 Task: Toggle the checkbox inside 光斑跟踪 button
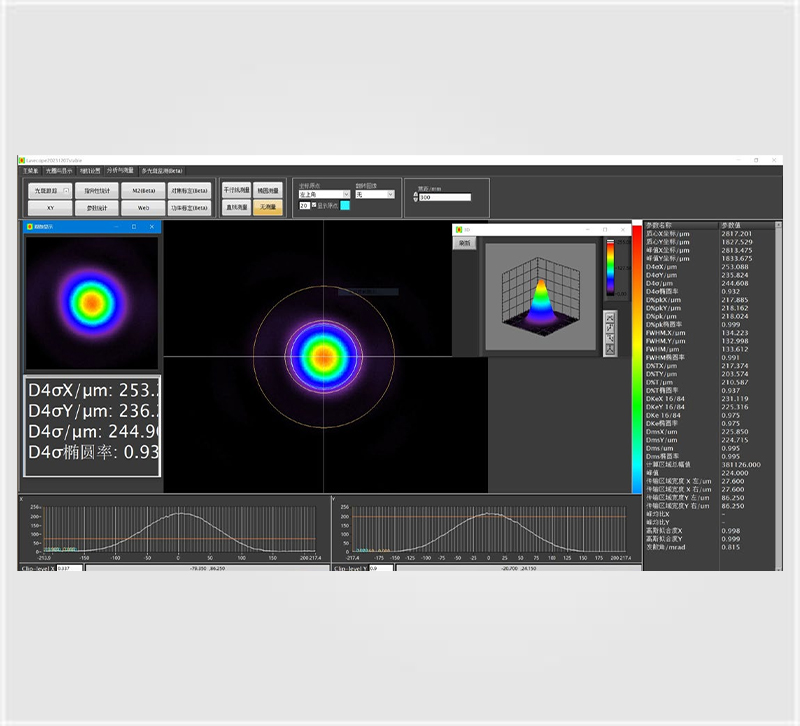click(66, 190)
